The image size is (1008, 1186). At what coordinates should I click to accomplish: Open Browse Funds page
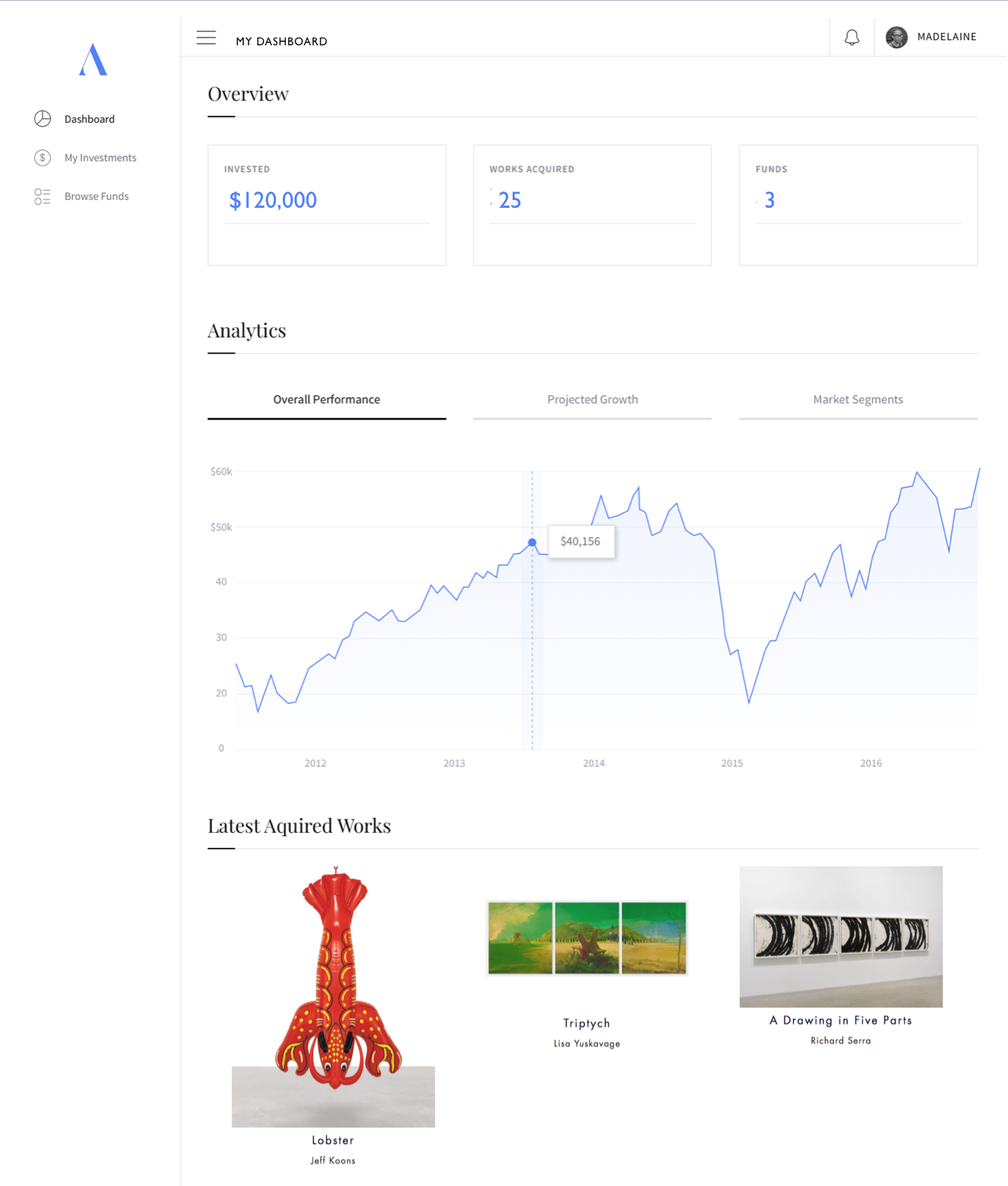(96, 196)
